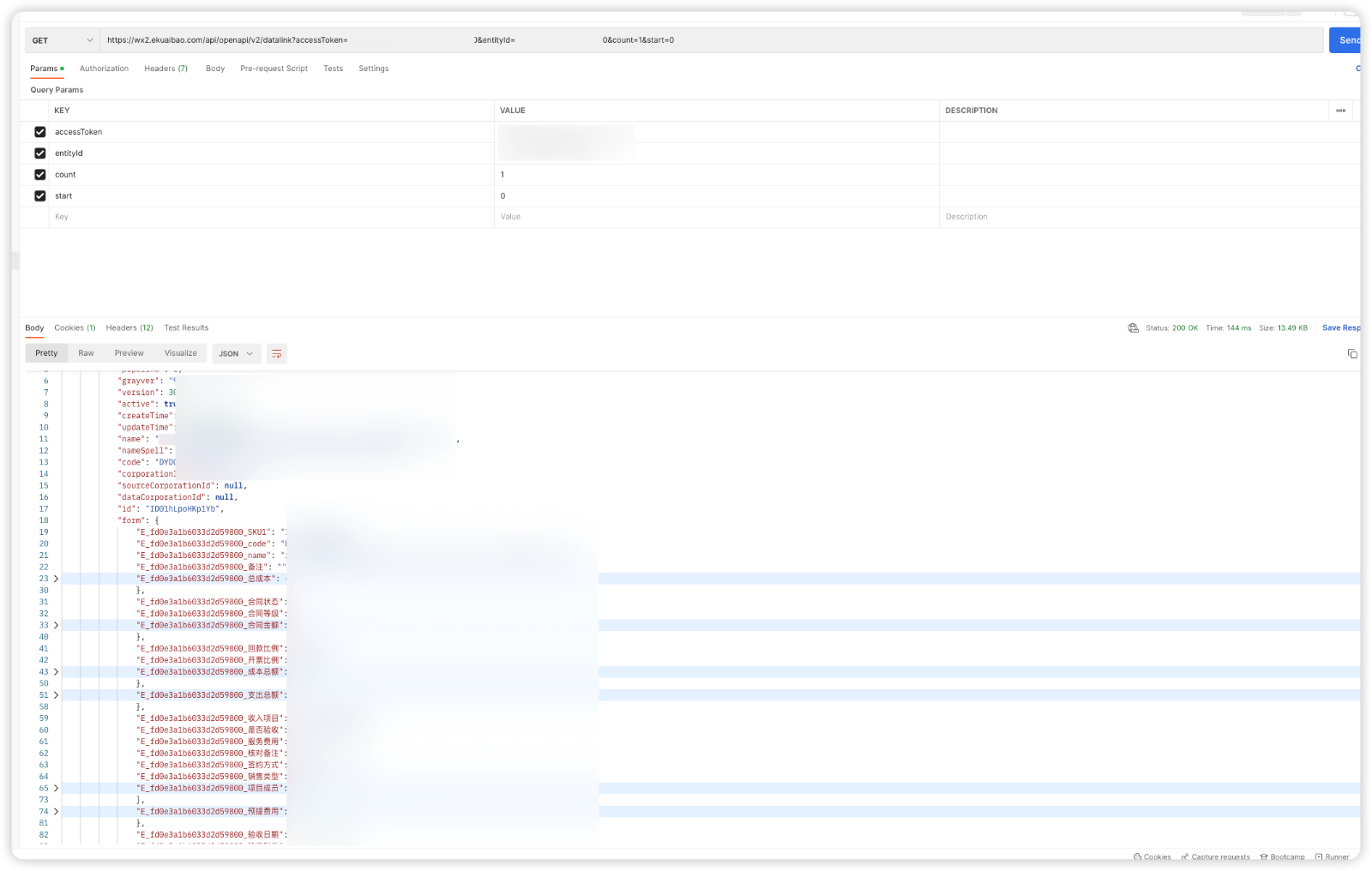Viewport: 1372px width, 871px height.
Task: Expand the collapsed JSON node at line 51
Action: (x=57, y=695)
